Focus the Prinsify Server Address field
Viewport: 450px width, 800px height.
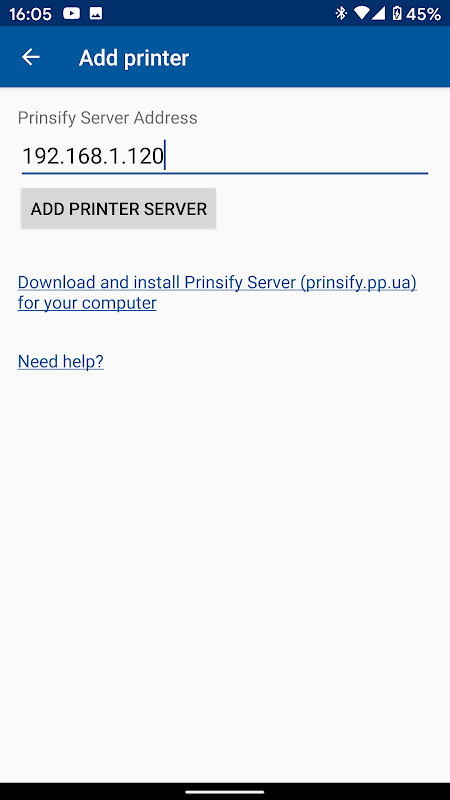coord(224,156)
